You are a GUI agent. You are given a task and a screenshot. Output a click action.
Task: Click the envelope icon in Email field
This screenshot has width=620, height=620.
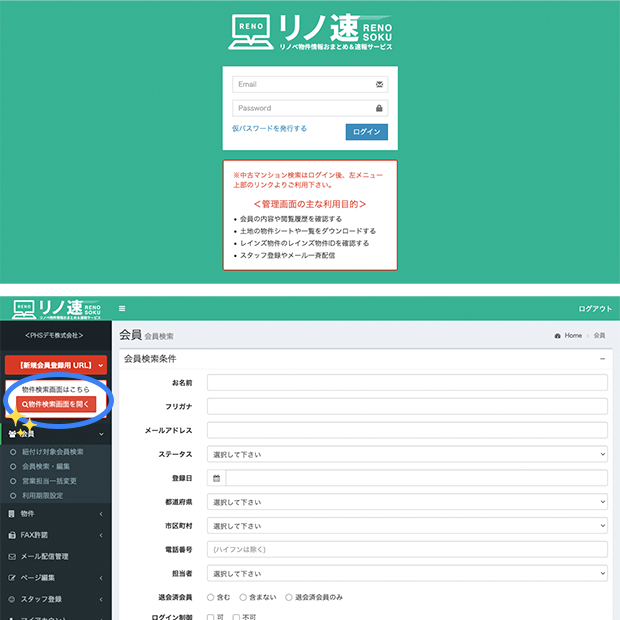point(379,84)
